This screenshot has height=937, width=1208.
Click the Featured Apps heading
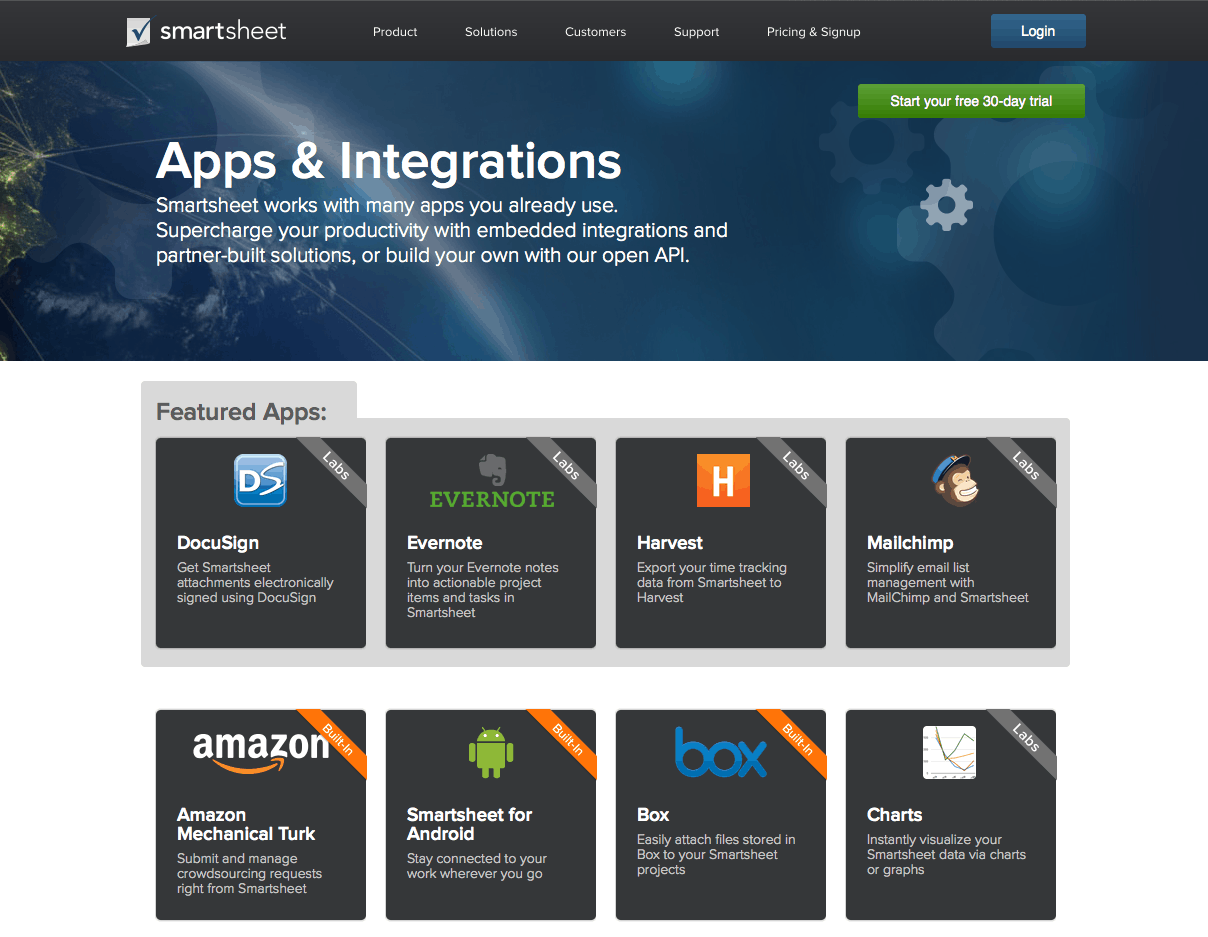point(242,411)
